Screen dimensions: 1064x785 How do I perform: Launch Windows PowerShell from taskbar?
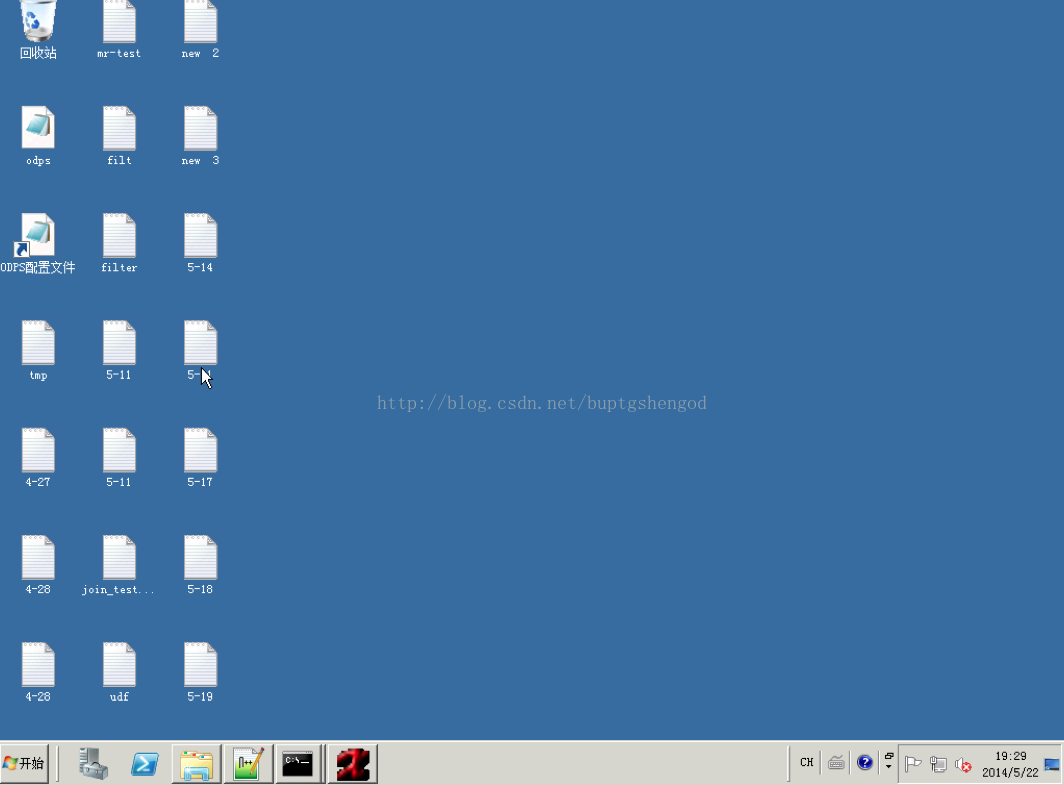click(145, 763)
